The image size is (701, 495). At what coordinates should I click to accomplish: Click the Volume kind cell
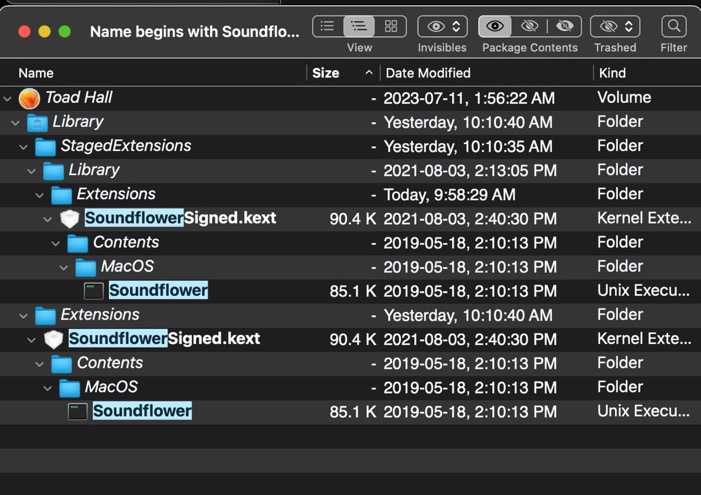click(x=624, y=97)
